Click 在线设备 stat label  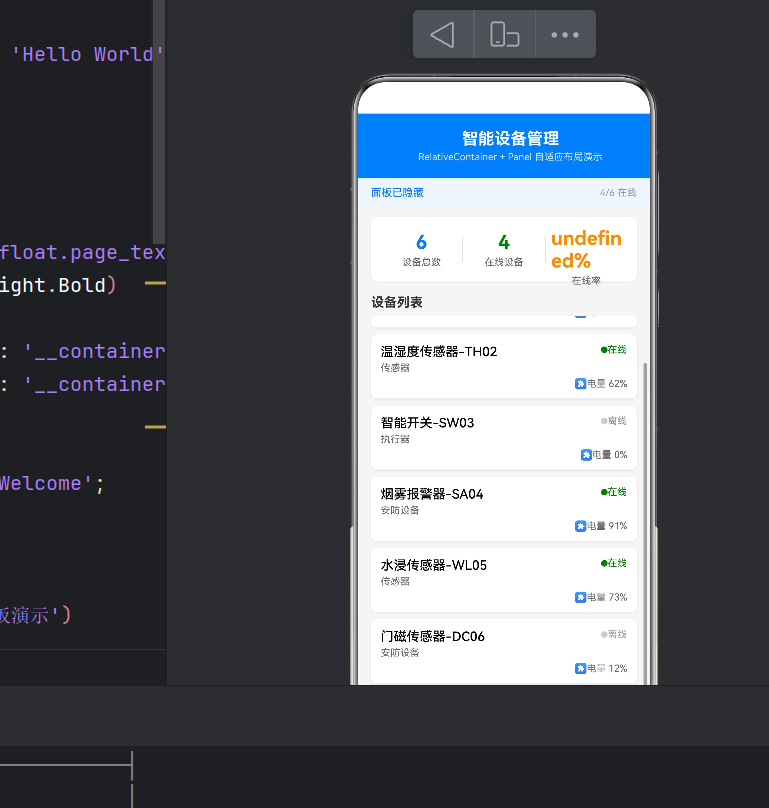coord(504,262)
